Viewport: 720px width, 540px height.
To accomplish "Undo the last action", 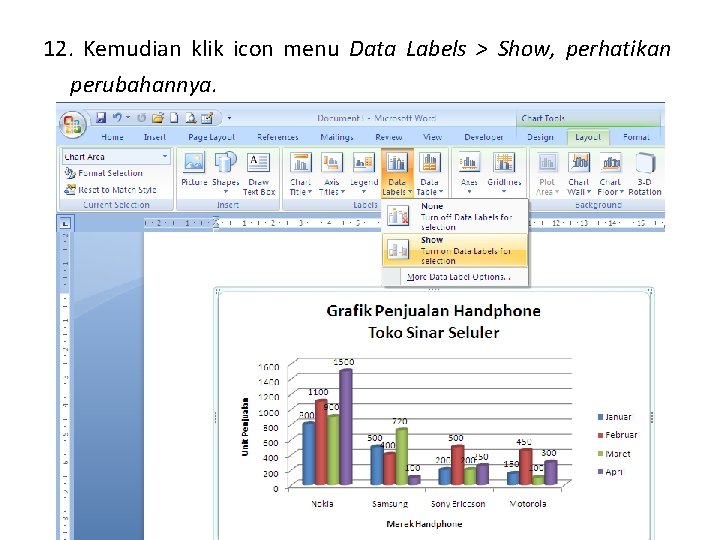I will [117, 118].
